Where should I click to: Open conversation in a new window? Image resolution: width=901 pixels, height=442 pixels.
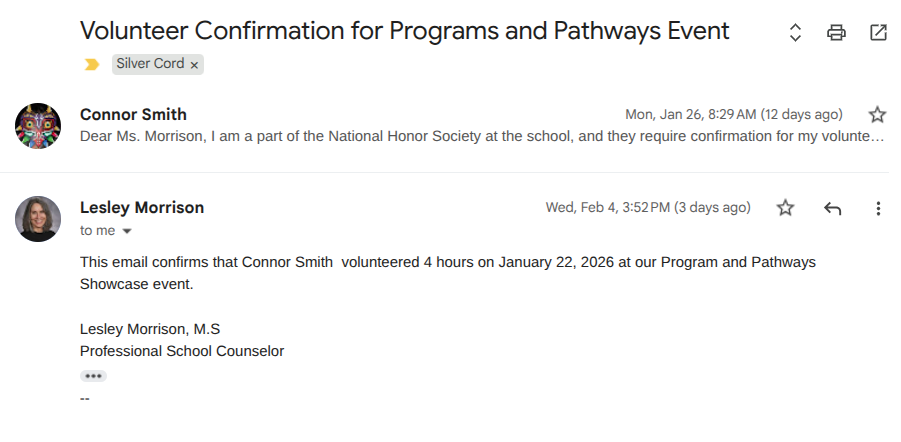pyautogui.click(x=878, y=32)
